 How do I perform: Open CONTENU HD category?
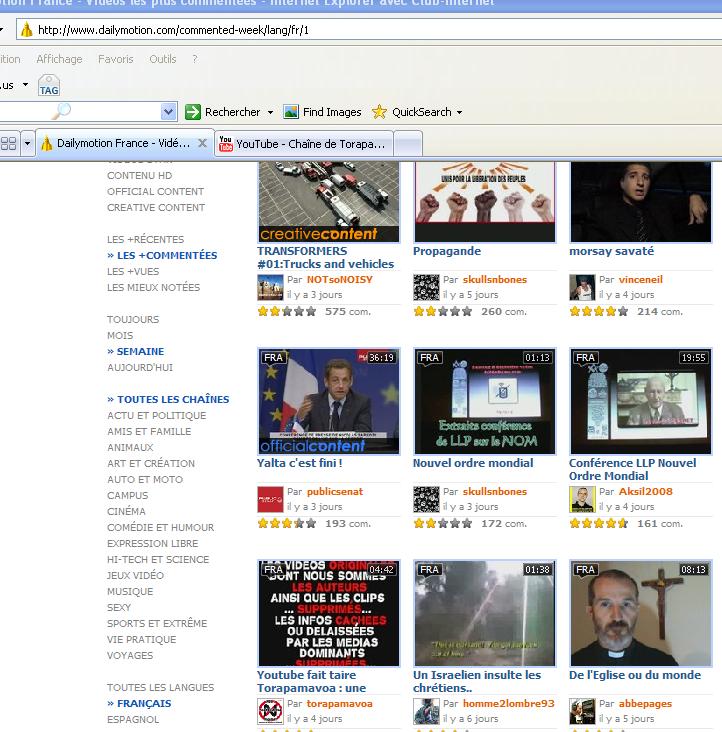click(x=140, y=175)
